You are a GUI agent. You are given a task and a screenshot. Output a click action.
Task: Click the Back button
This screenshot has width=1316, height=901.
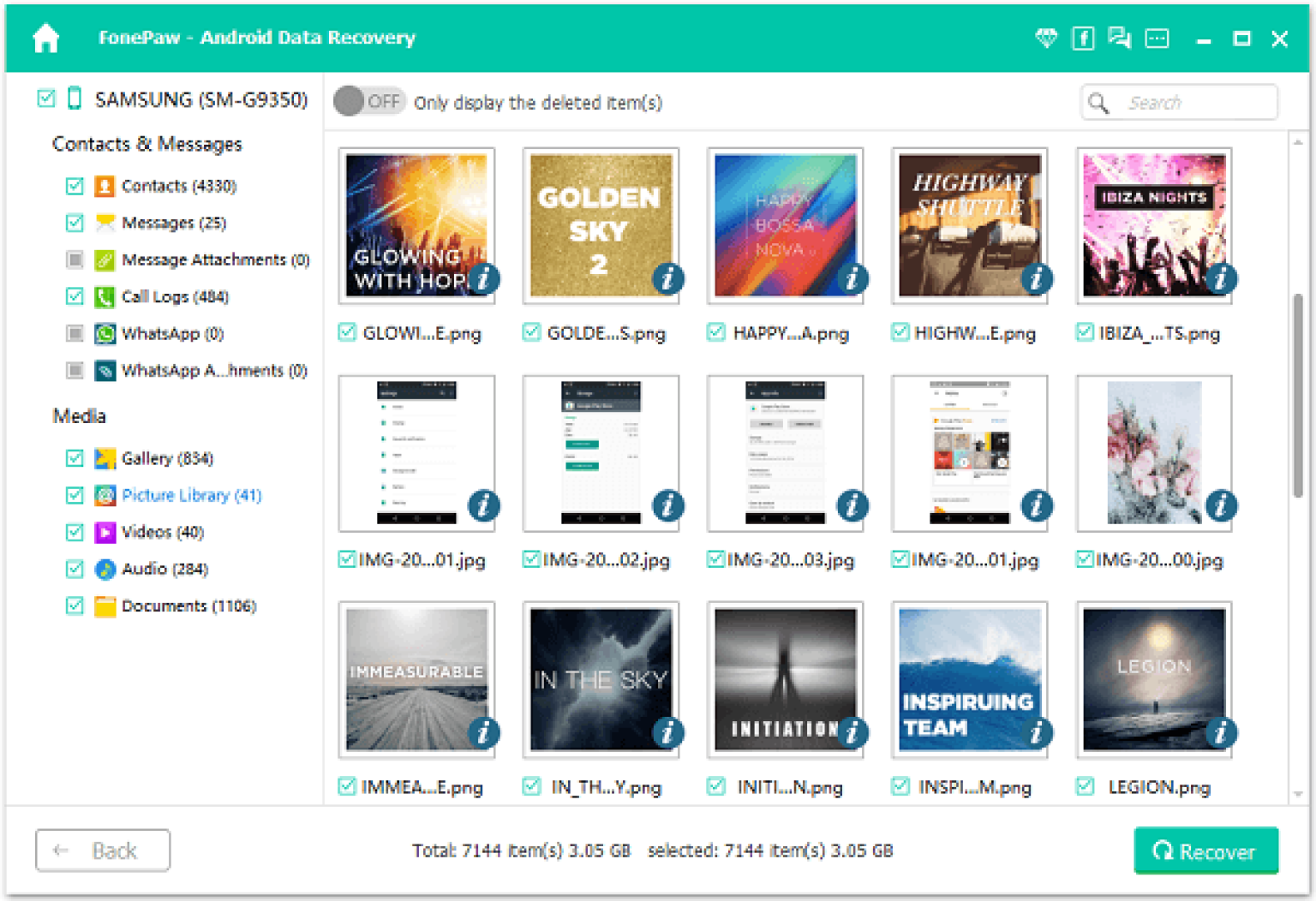(103, 850)
